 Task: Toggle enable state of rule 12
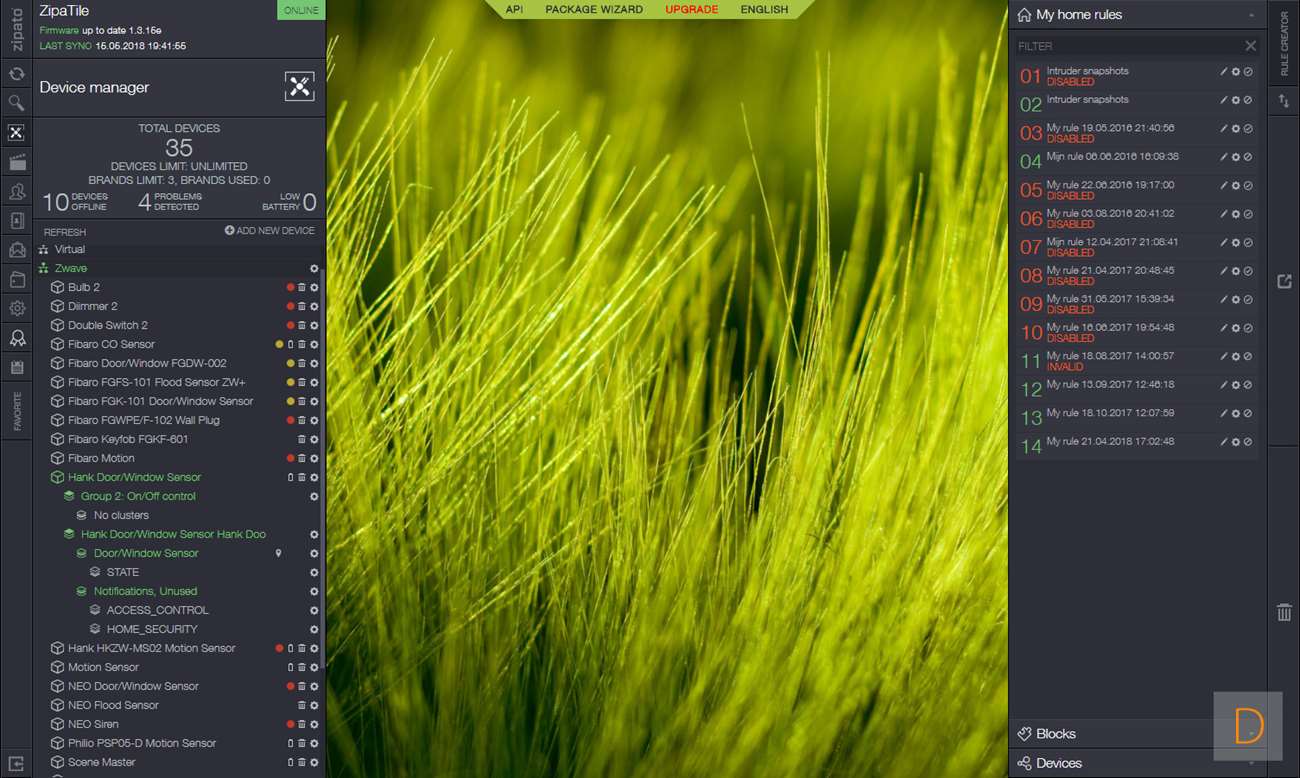tap(1248, 385)
